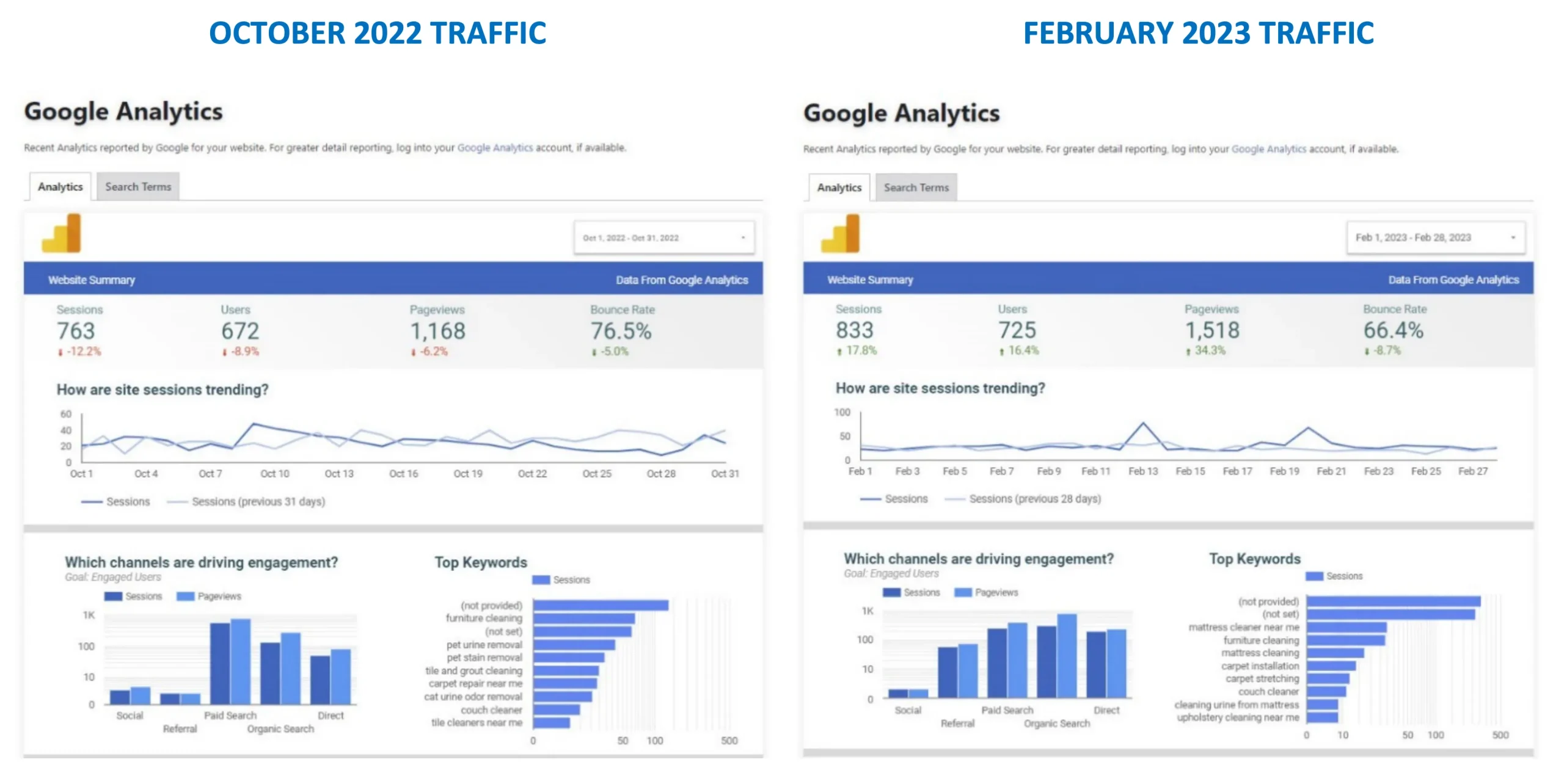Click Sessions legend swatch in October Top Keywords
This screenshot has height=784, width=1564.
541,580
